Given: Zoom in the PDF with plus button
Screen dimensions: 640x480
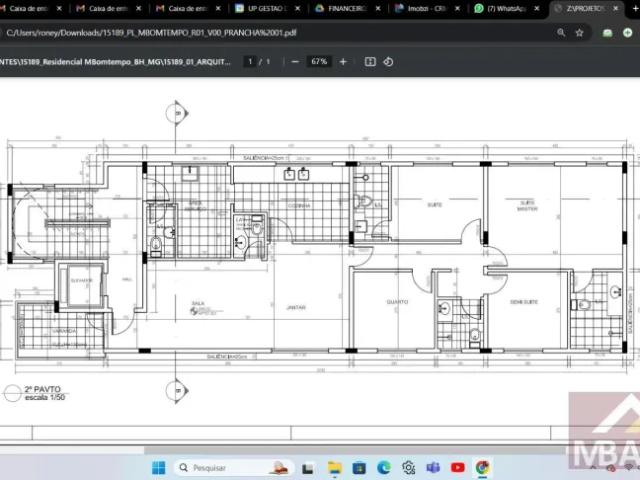Looking at the screenshot, I should point(343,62).
